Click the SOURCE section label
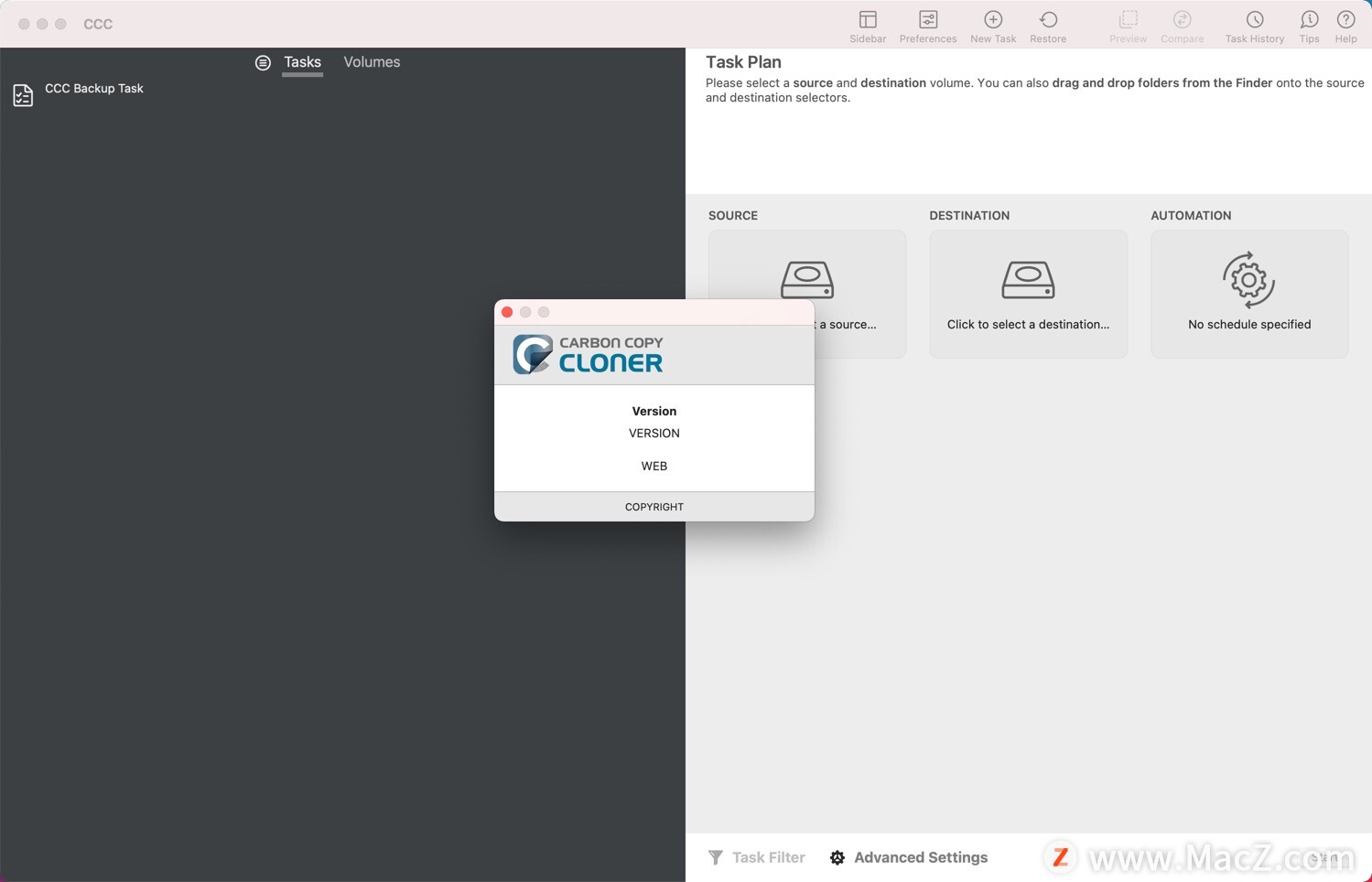This screenshot has width=1372, height=882. (733, 216)
